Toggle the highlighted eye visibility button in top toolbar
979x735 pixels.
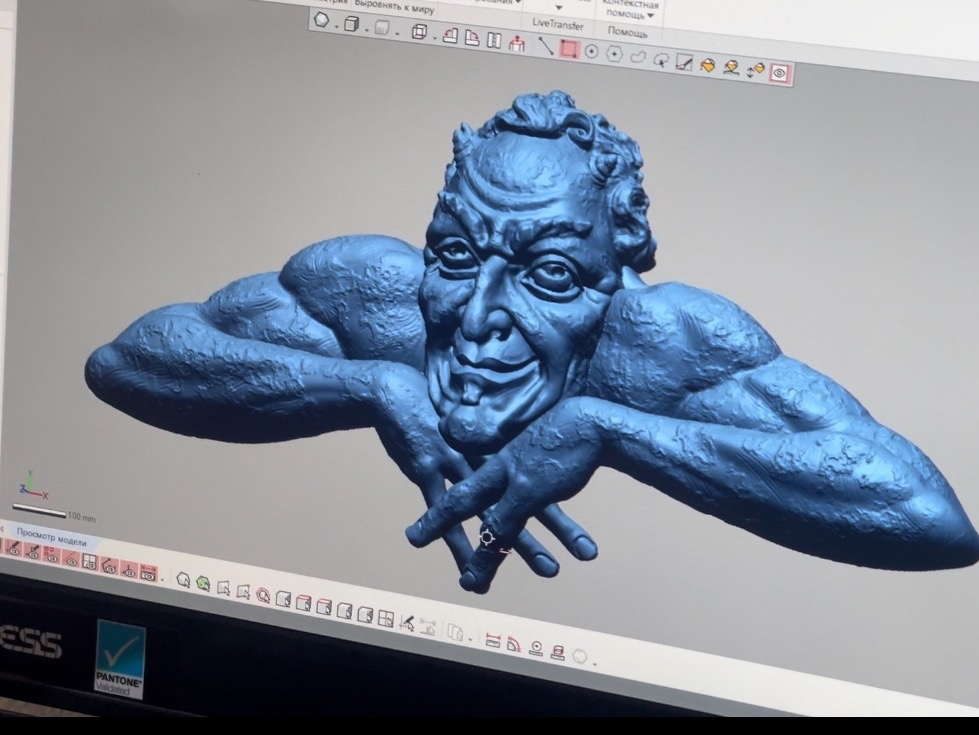780,73
